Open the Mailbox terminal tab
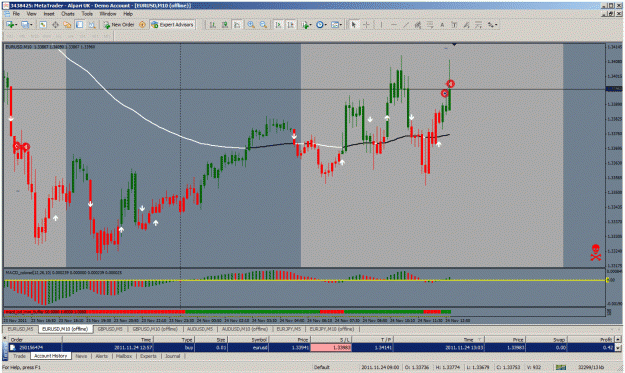The height and width of the screenshot is (373, 625). click(x=124, y=356)
